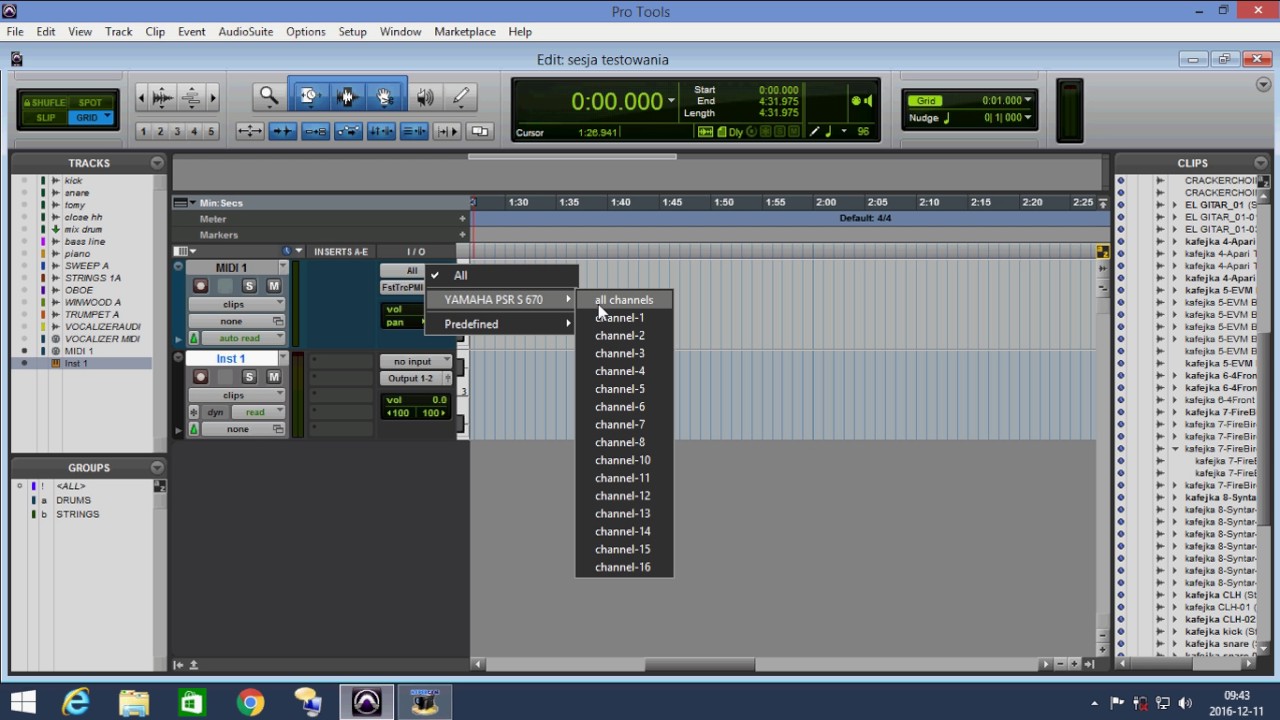The image size is (1280, 720).
Task: Mute the MIDI 1 track
Action: click(x=273, y=286)
